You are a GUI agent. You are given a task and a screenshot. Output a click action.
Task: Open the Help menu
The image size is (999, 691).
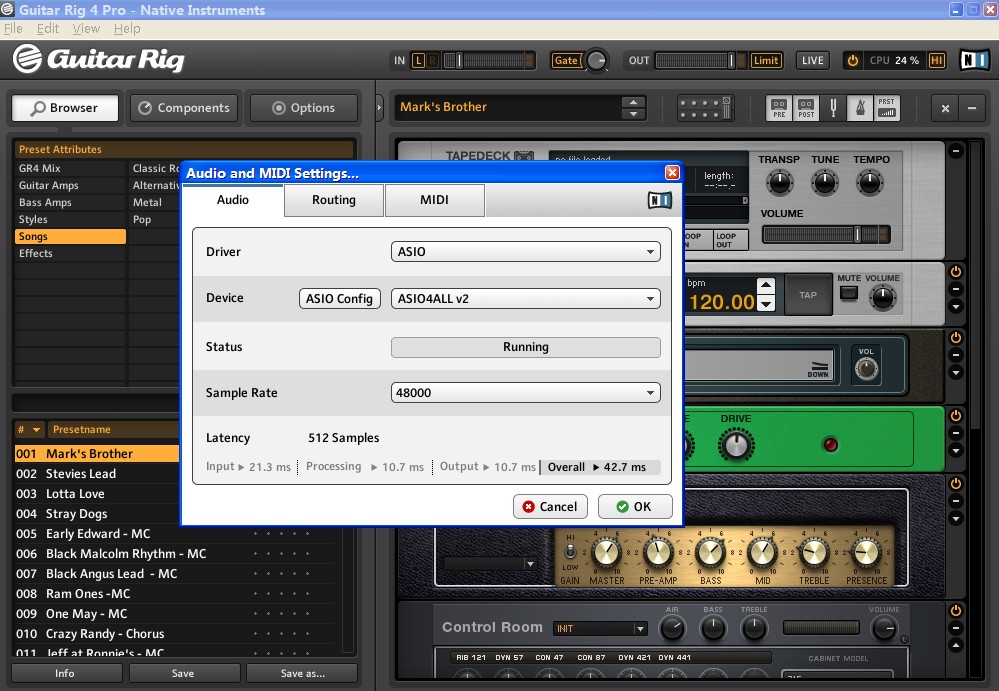(x=127, y=29)
